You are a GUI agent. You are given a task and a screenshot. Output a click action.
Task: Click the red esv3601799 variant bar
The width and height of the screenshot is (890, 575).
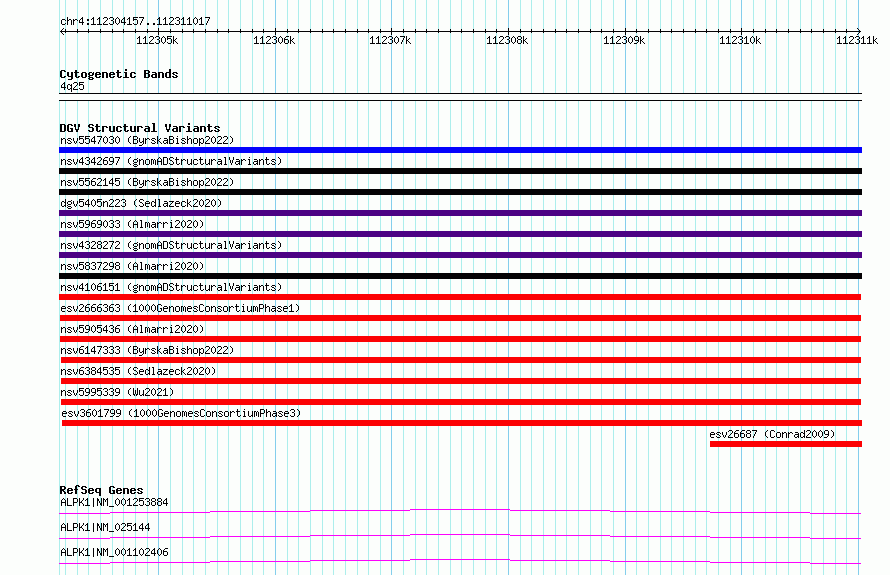point(461,423)
